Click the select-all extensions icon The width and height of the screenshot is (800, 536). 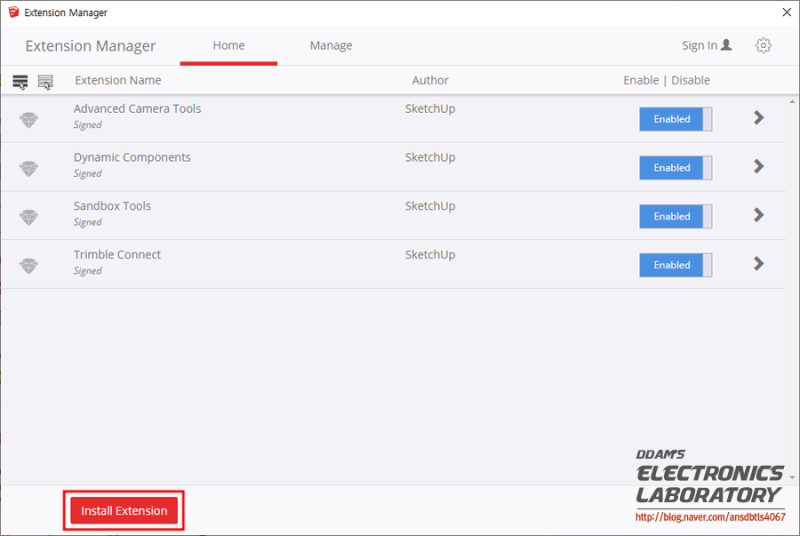click(x=20, y=82)
